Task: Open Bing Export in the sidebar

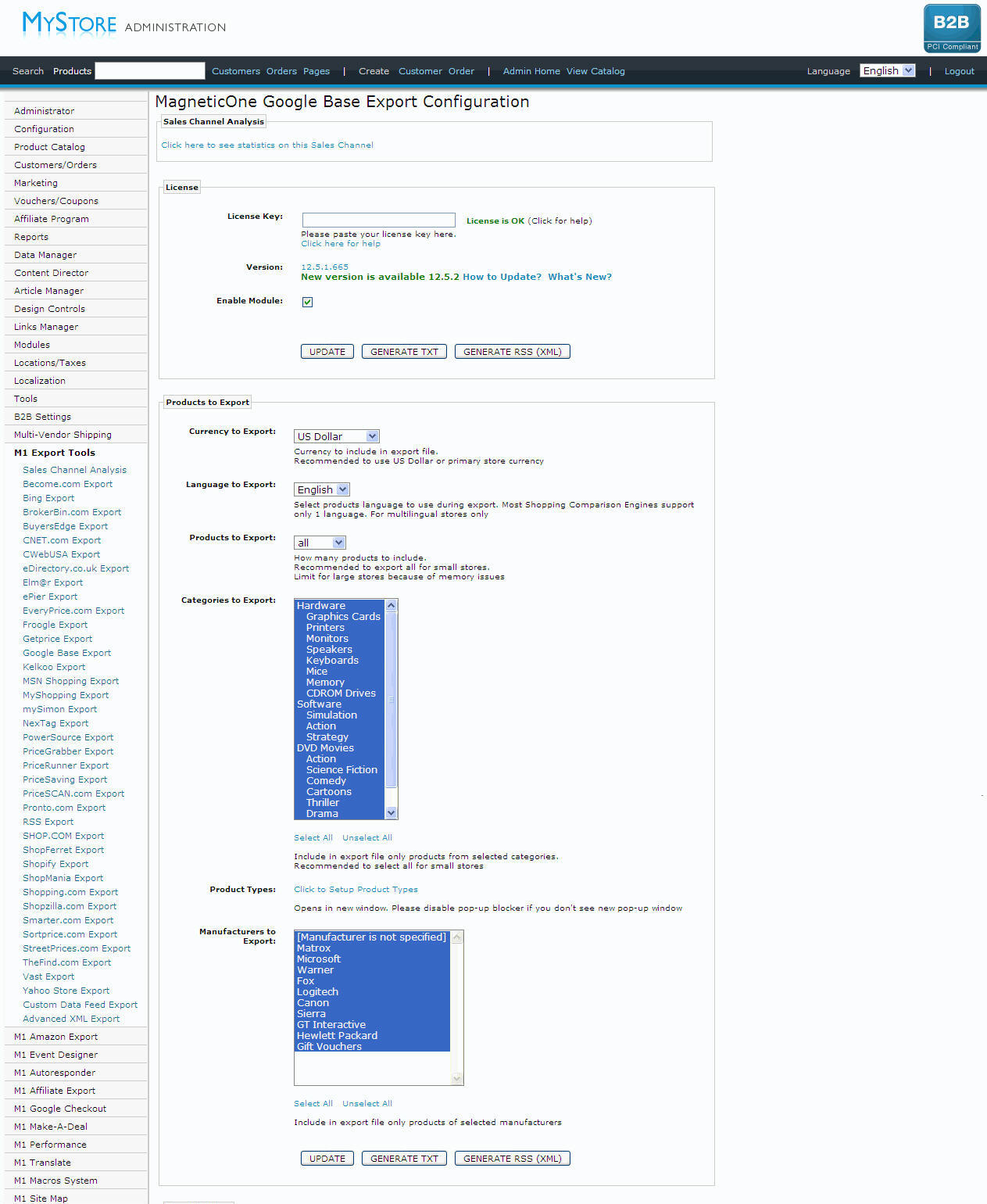Action: pyautogui.click(x=48, y=498)
